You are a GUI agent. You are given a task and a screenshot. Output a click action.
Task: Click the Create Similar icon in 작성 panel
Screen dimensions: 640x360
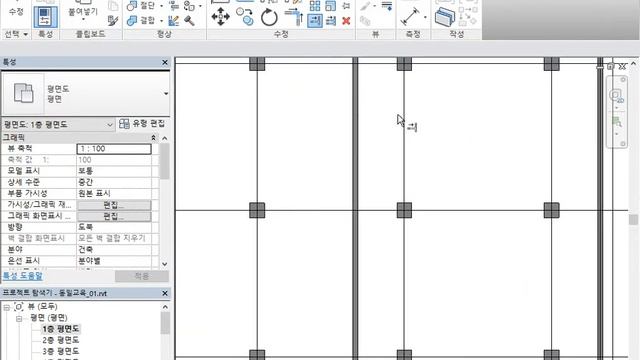(x=445, y=17)
